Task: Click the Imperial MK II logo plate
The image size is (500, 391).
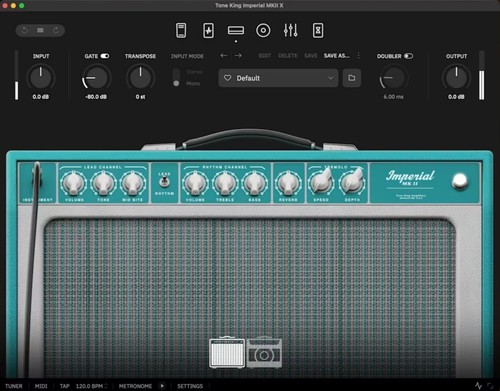Action: (x=410, y=183)
